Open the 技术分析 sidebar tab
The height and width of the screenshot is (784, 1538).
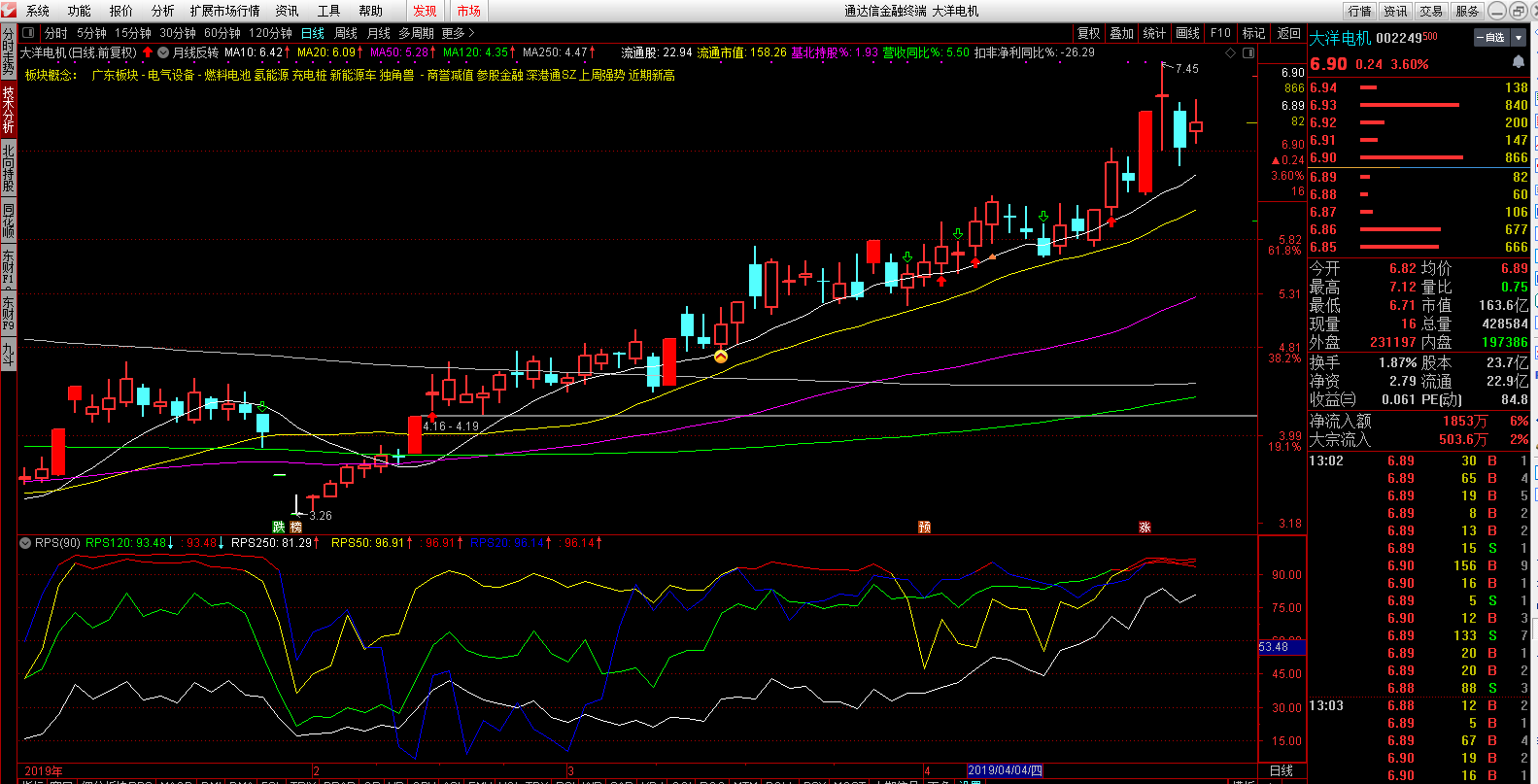[8, 109]
